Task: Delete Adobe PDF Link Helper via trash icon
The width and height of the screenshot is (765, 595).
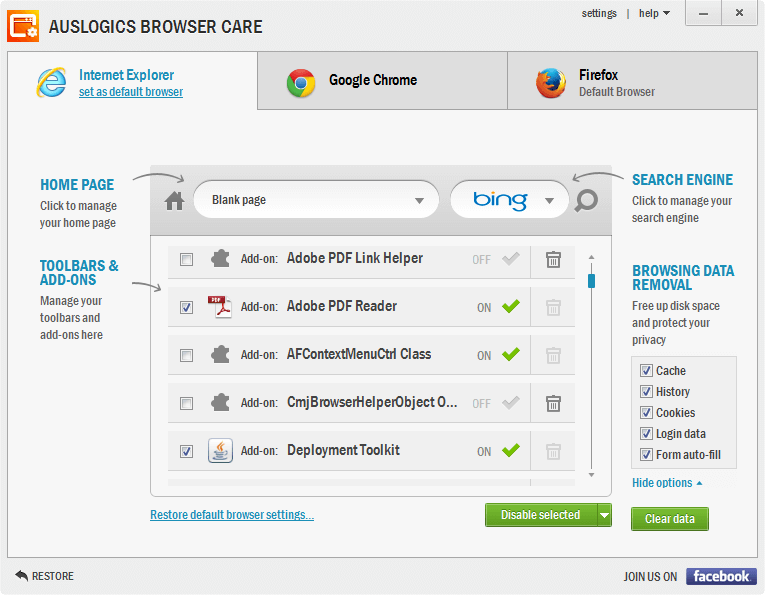Action: pos(553,259)
